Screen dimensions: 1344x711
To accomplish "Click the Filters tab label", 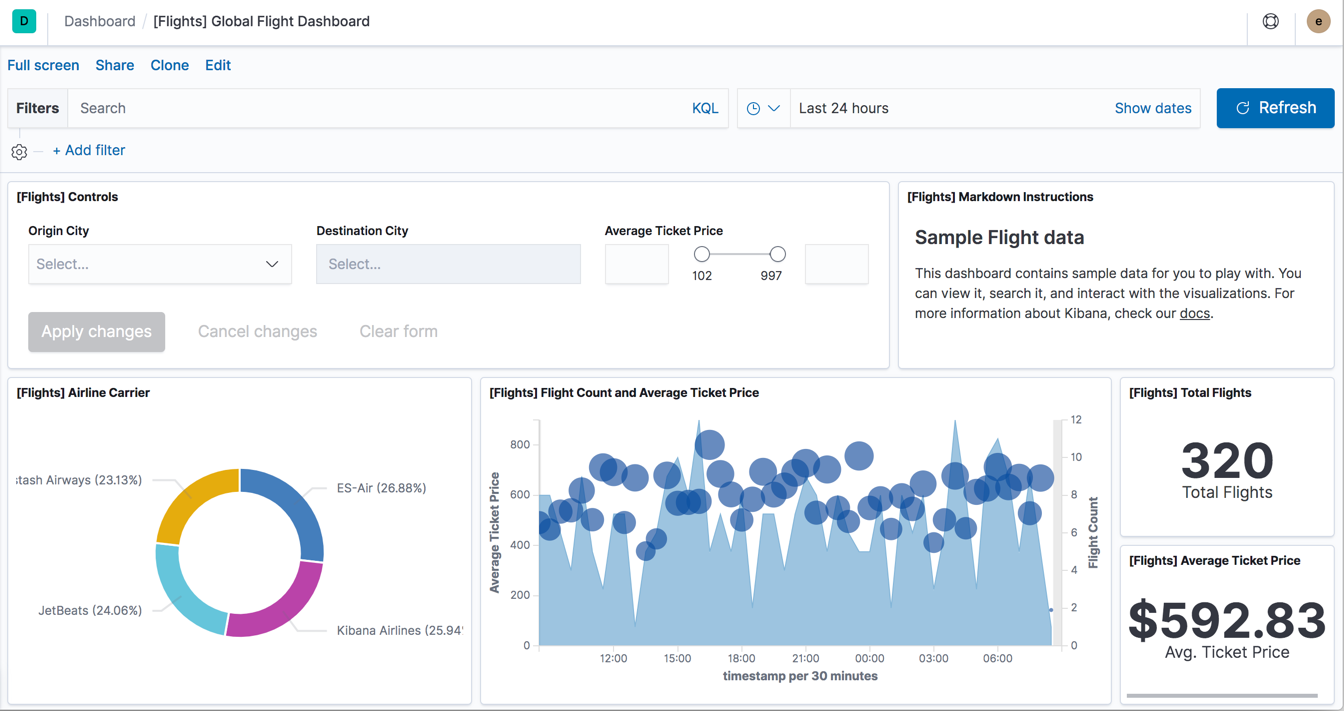I will coord(37,108).
